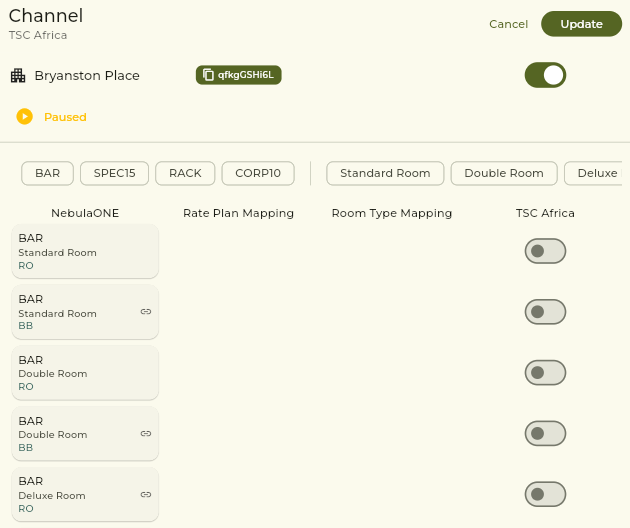The height and width of the screenshot is (528, 630).
Task: Click link icon on BAR Deluxe Room RO card
Action: (146, 494)
